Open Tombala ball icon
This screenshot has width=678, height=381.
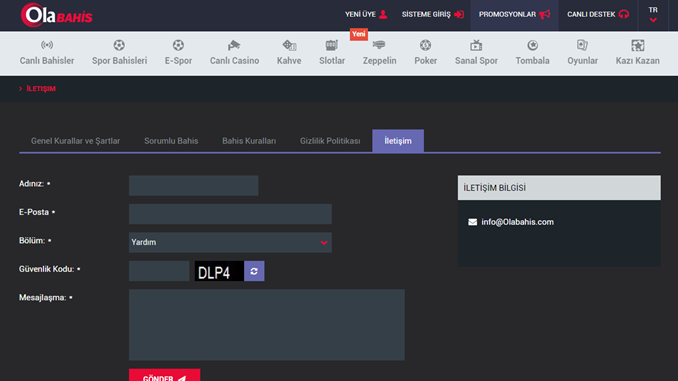tap(532, 45)
